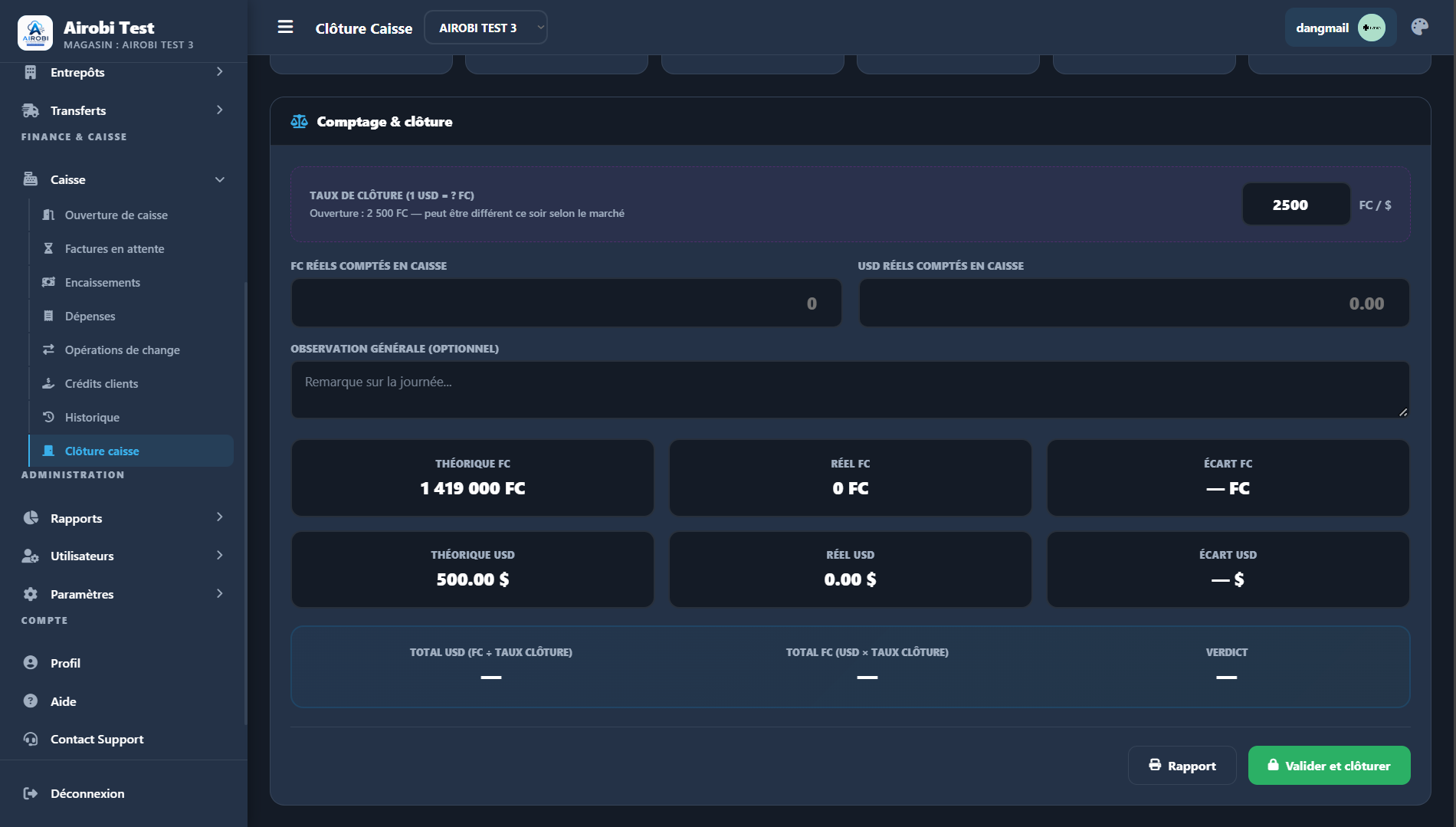This screenshot has width=1456, height=827.
Task: Click the Factures en attente hourglass icon
Action: (x=48, y=248)
